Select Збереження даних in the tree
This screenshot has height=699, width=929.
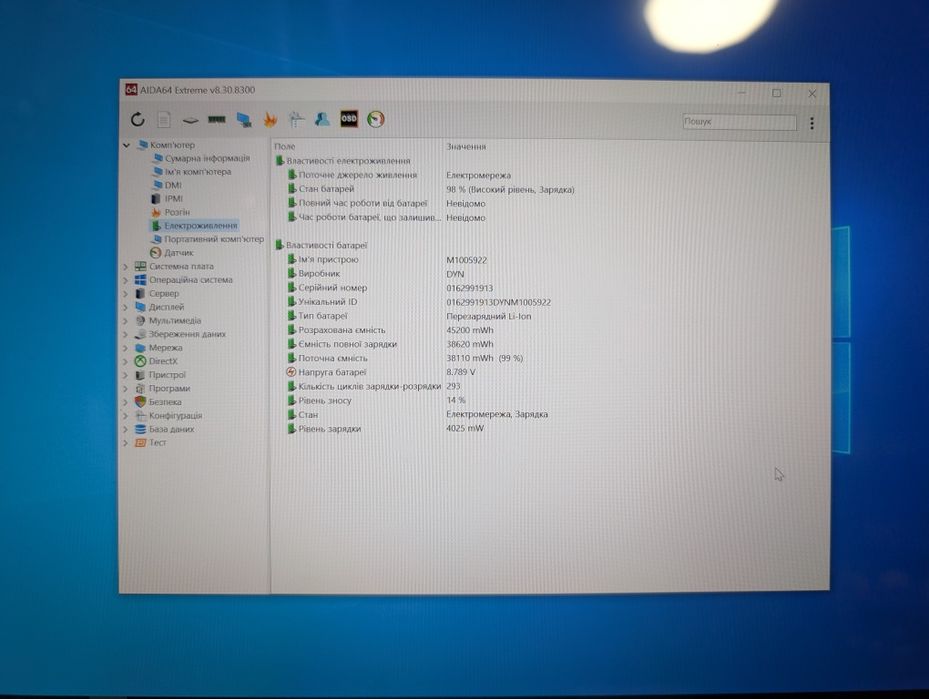[x=187, y=335]
